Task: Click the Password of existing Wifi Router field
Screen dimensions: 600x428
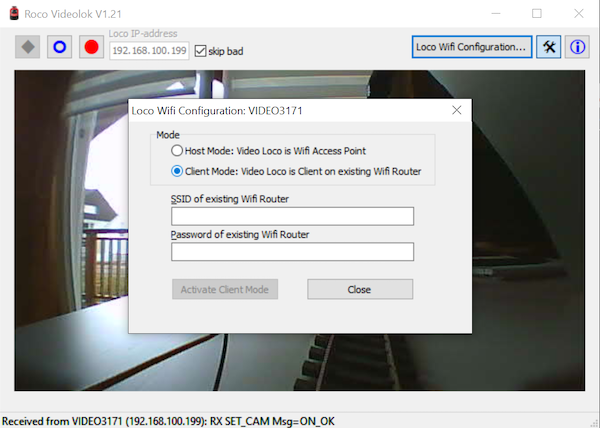Action: (x=292, y=251)
